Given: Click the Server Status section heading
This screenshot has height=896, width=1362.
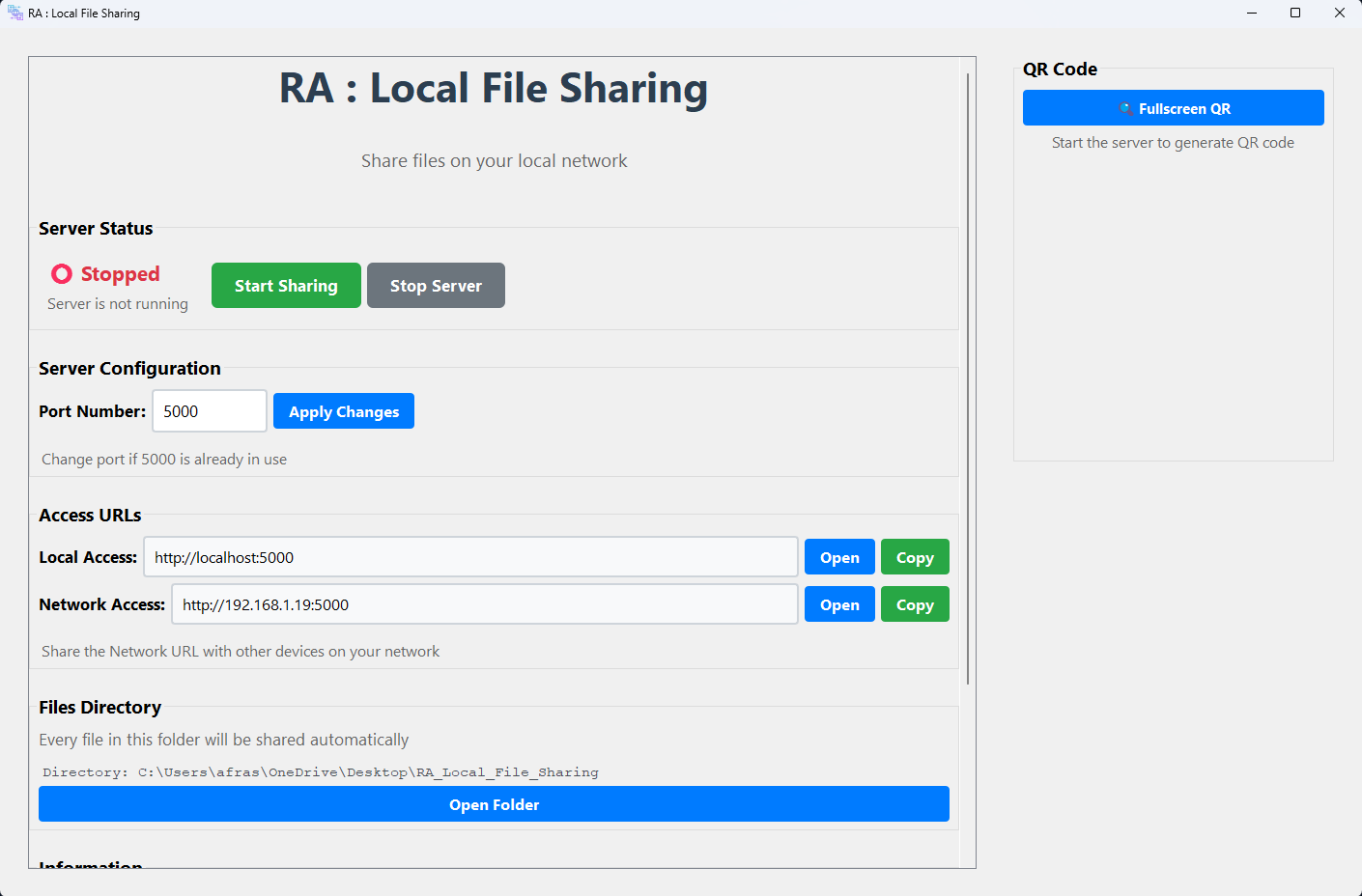Looking at the screenshot, I should click(x=96, y=228).
